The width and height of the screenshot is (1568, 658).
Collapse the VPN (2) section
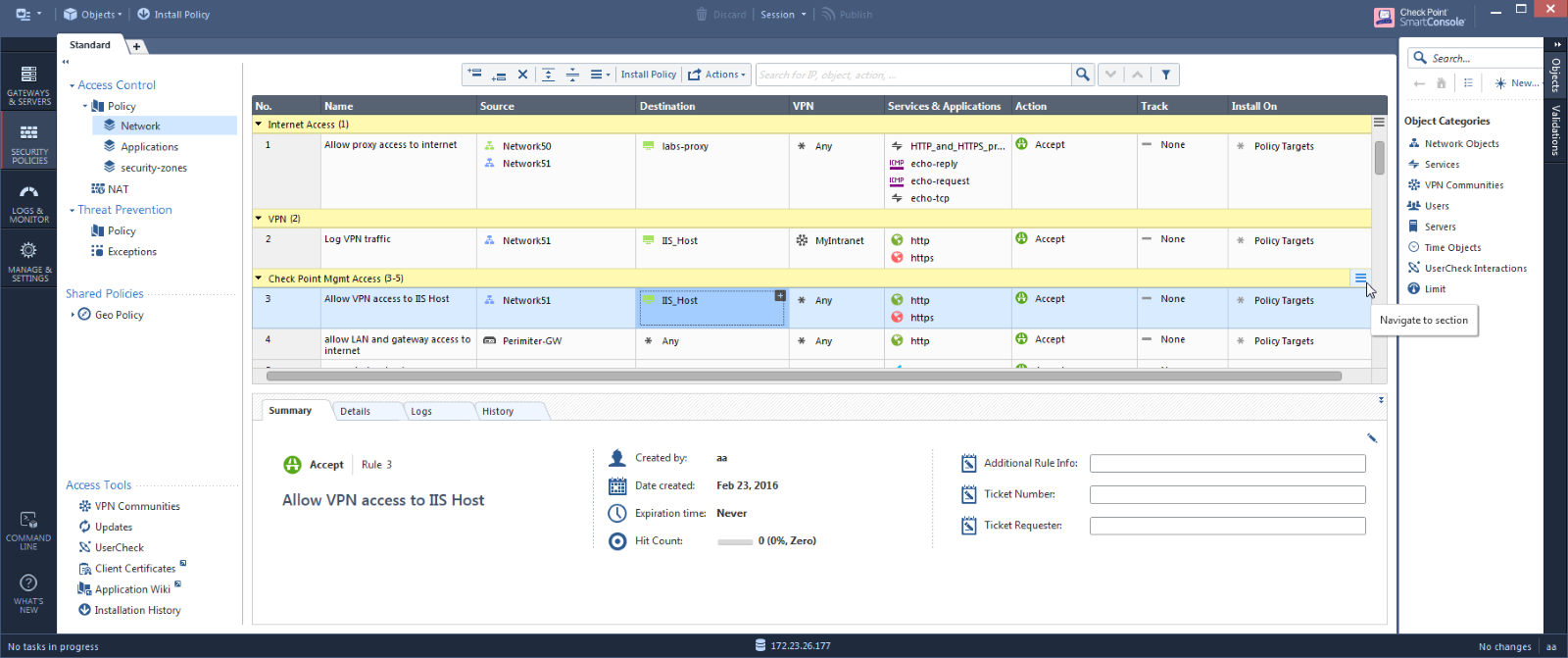tap(259, 219)
